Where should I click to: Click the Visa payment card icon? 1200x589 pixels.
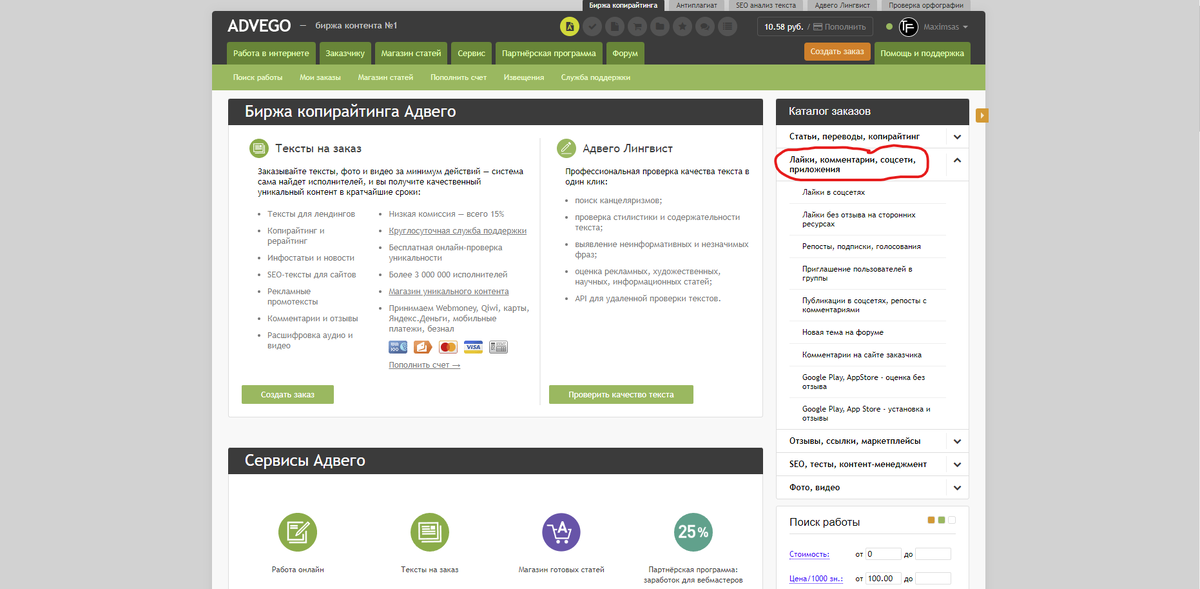tap(473, 347)
